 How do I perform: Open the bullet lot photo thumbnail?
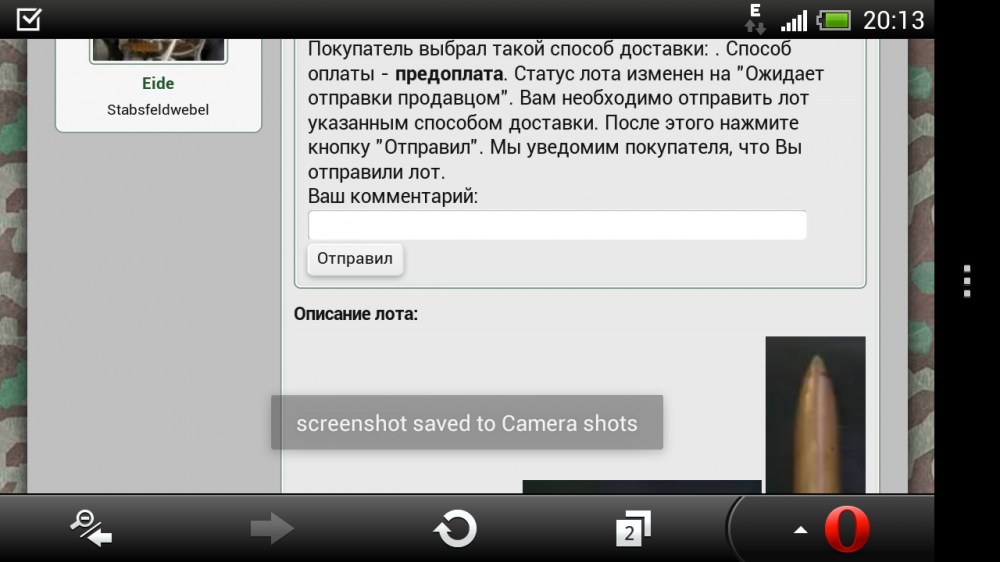[x=815, y=415]
